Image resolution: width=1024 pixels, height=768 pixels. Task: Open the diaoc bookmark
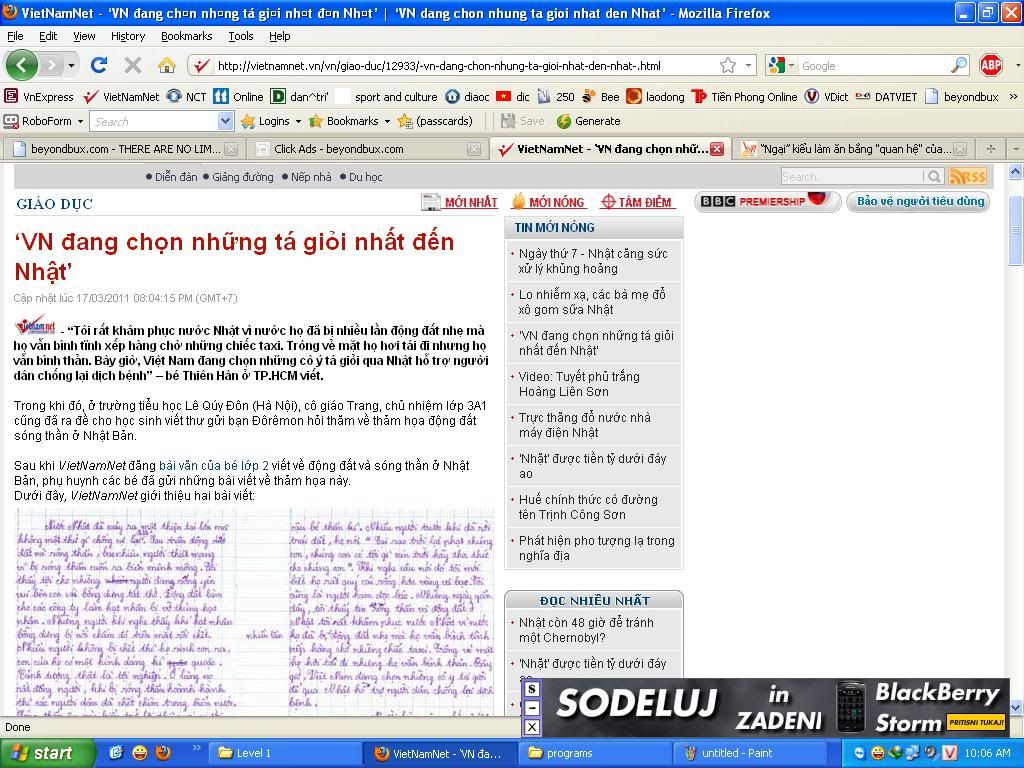(468, 97)
